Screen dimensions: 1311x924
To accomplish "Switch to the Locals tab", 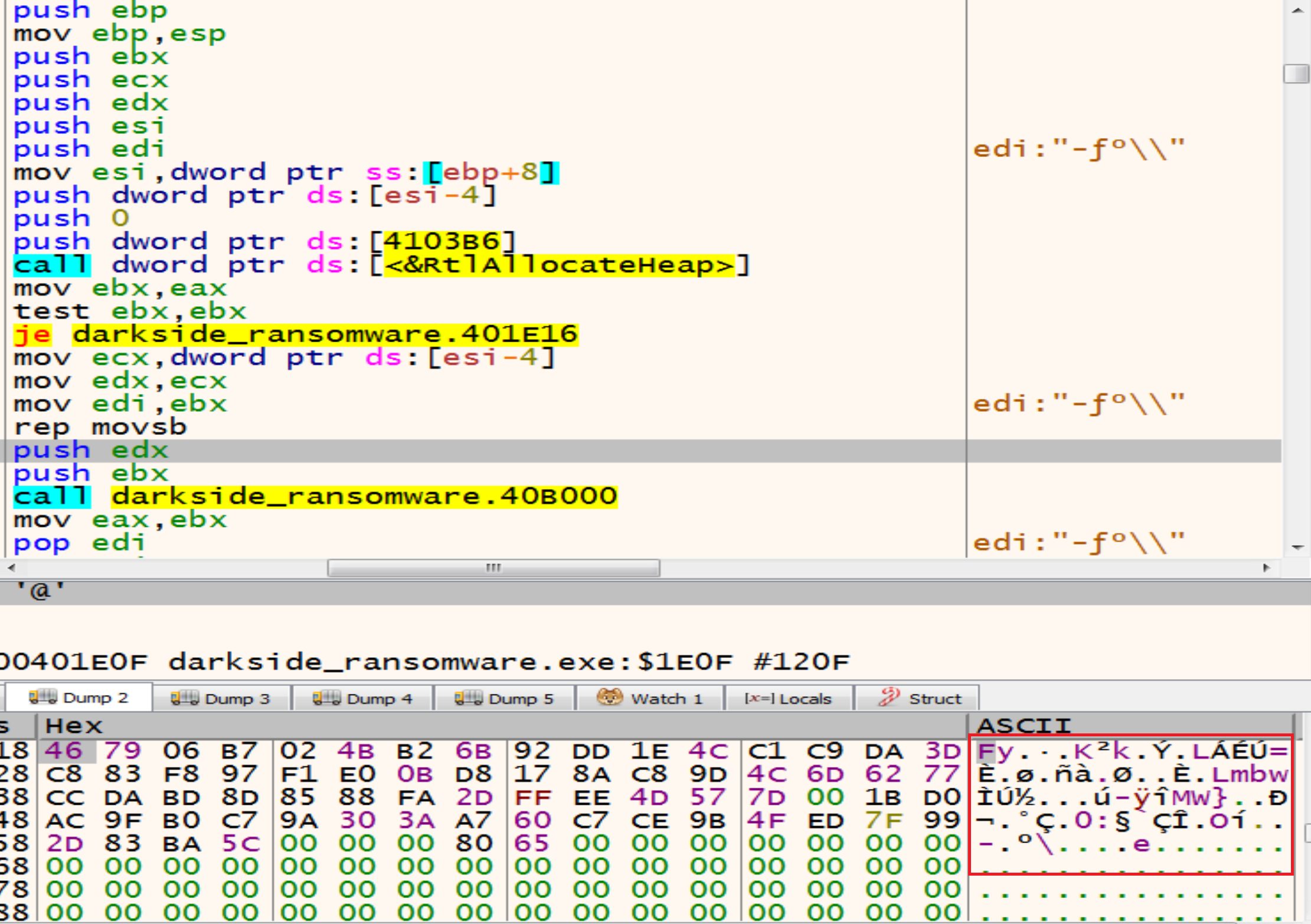I will [x=789, y=699].
